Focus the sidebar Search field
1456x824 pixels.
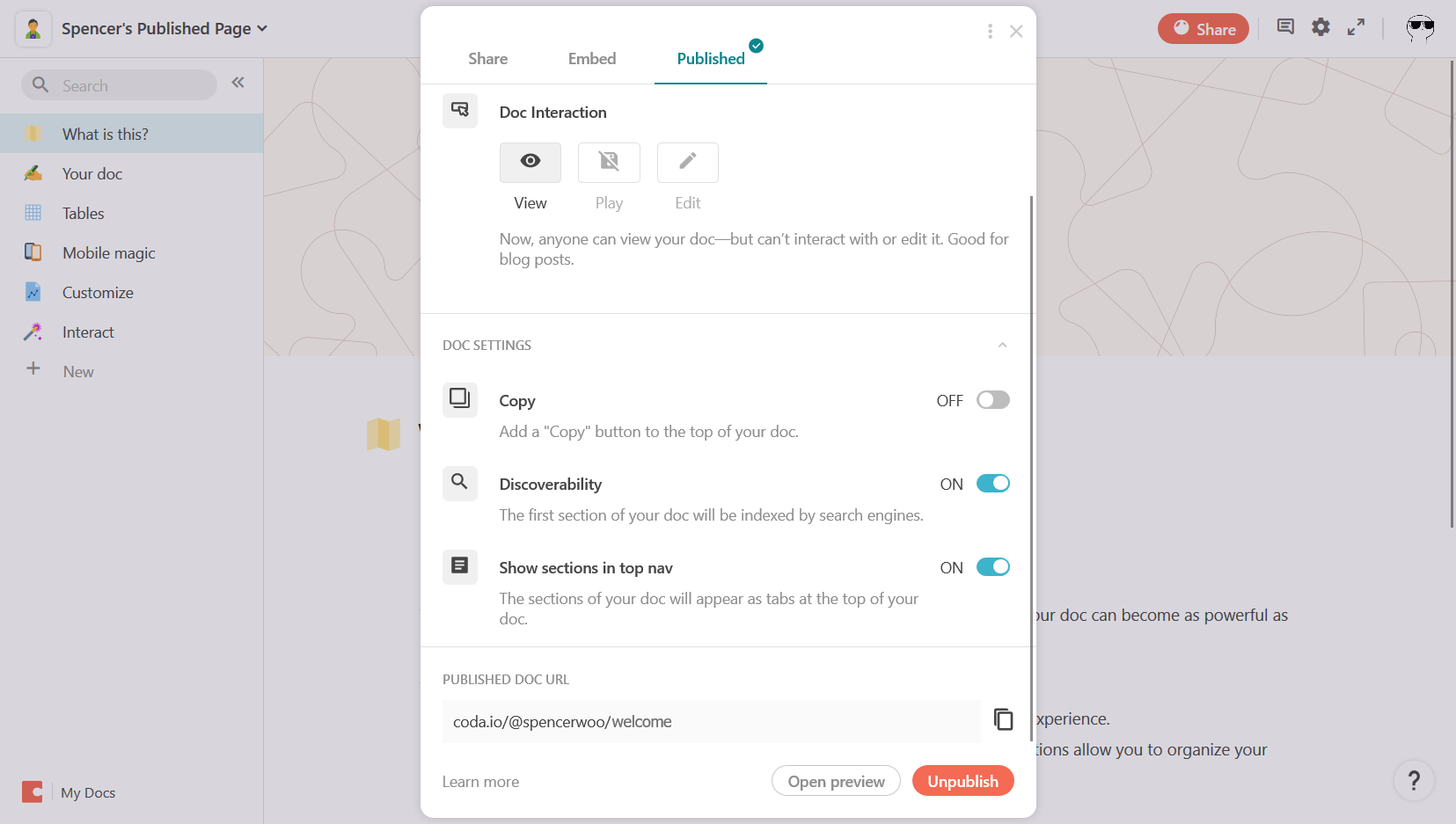120,85
